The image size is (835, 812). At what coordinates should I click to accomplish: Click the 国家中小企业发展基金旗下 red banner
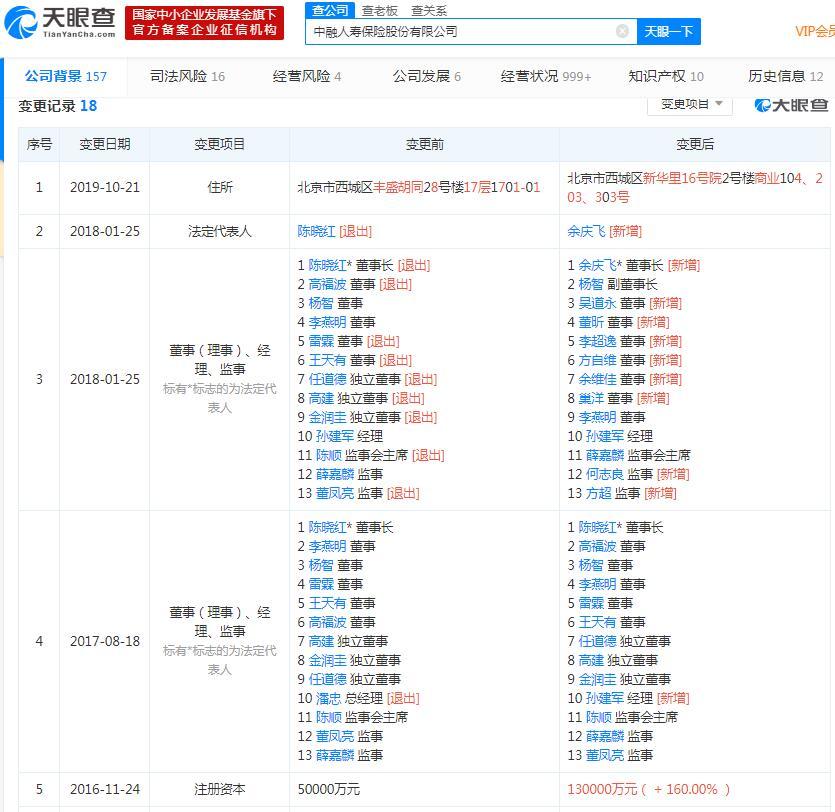click(x=204, y=22)
